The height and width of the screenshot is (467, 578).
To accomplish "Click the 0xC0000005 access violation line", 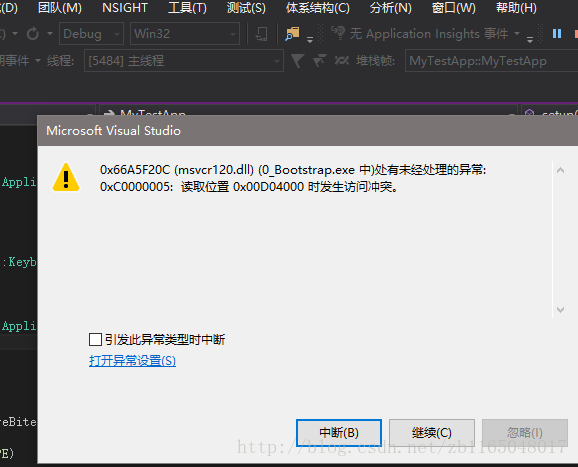I will point(249,187).
